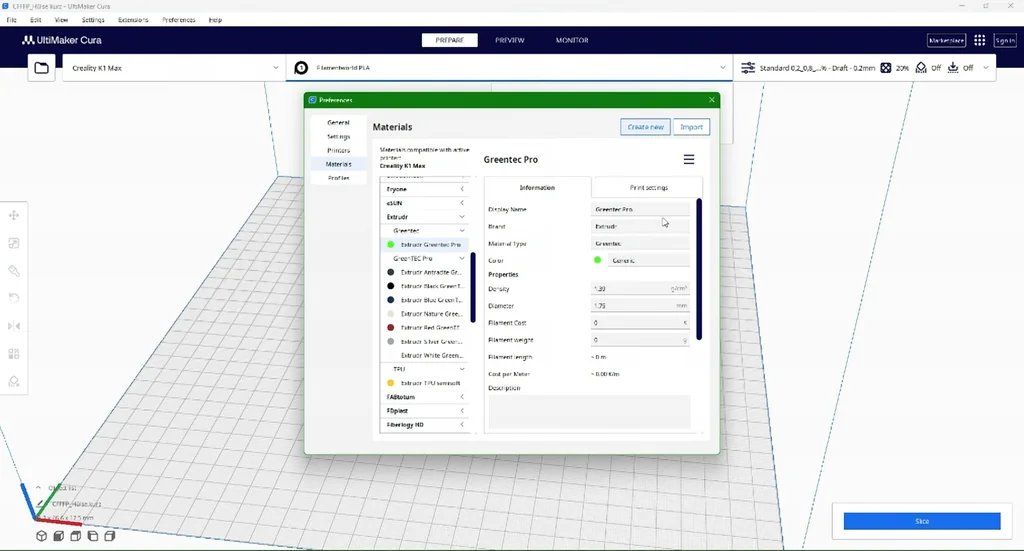Image resolution: width=1024 pixels, height=551 pixels.
Task: Click the Density input field
Action: (x=641, y=289)
